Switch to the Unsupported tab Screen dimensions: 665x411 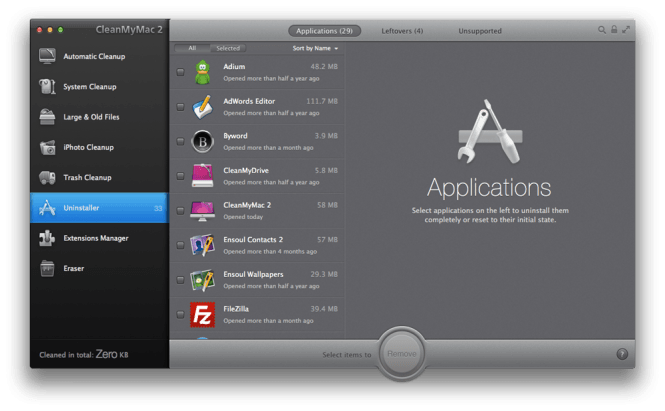coord(480,31)
